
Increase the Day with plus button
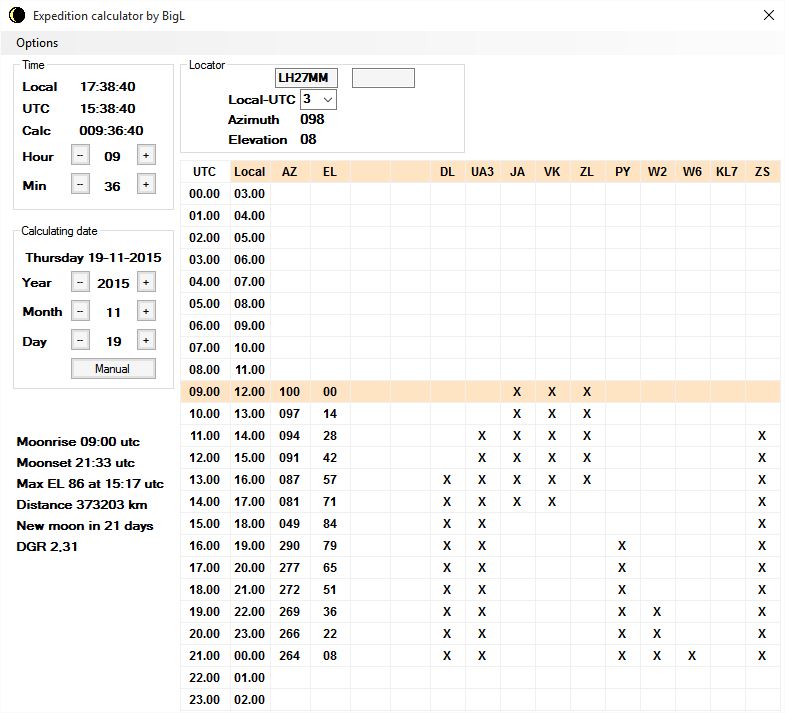[x=145, y=341]
